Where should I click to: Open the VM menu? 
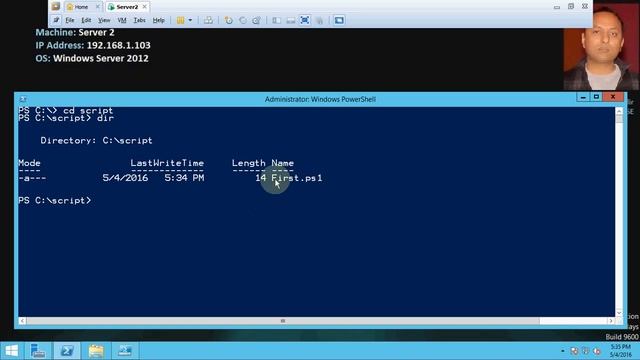click(122, 20)
